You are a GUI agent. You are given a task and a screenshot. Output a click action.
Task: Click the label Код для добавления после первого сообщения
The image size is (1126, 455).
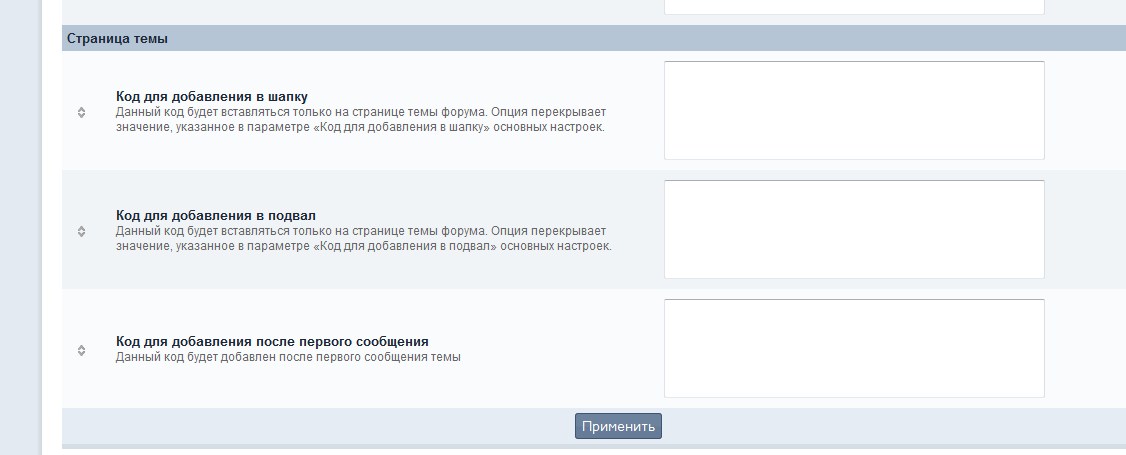(272, 342)
